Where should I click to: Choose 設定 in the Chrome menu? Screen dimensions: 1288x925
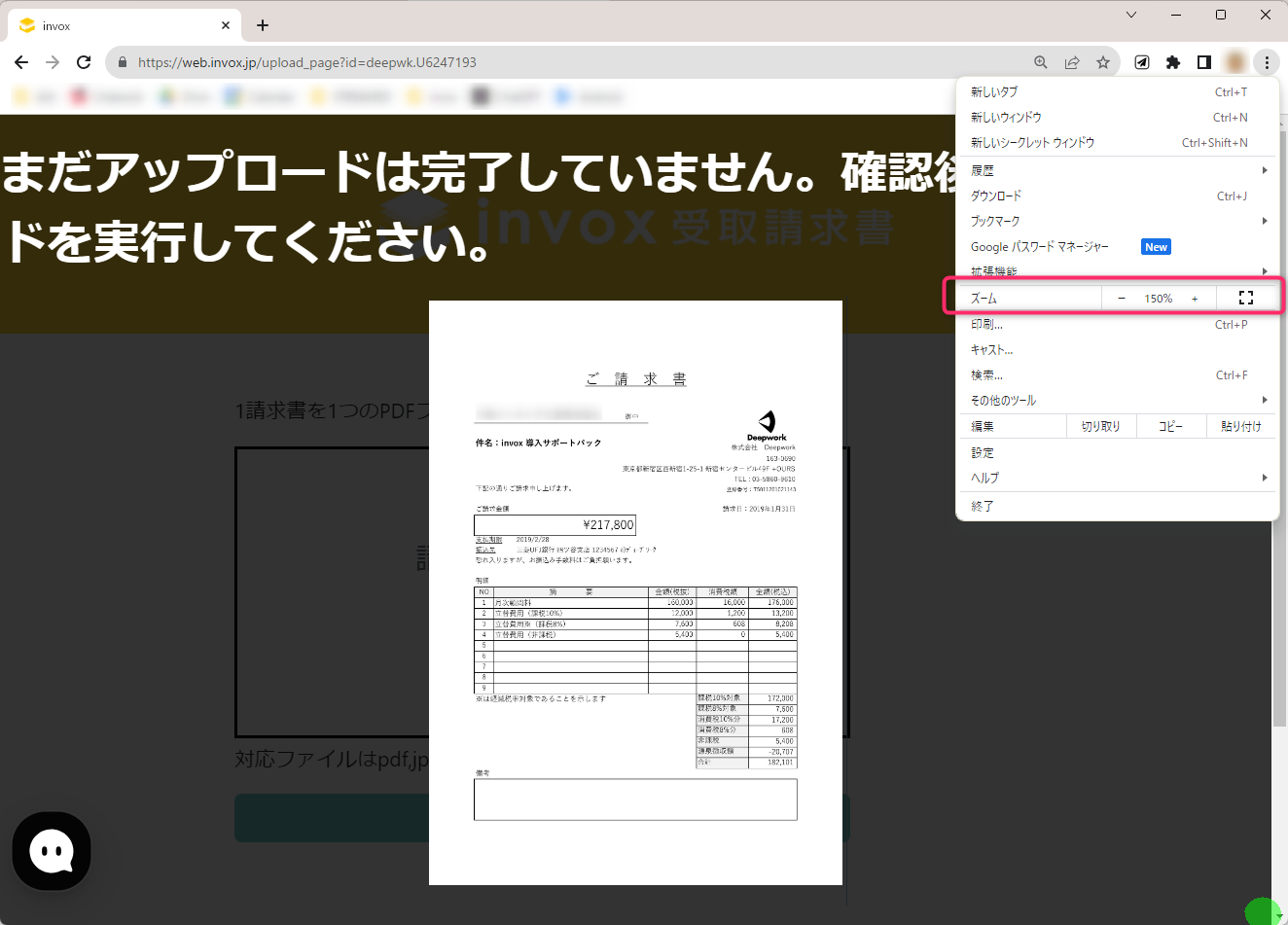tap(983, 452)
